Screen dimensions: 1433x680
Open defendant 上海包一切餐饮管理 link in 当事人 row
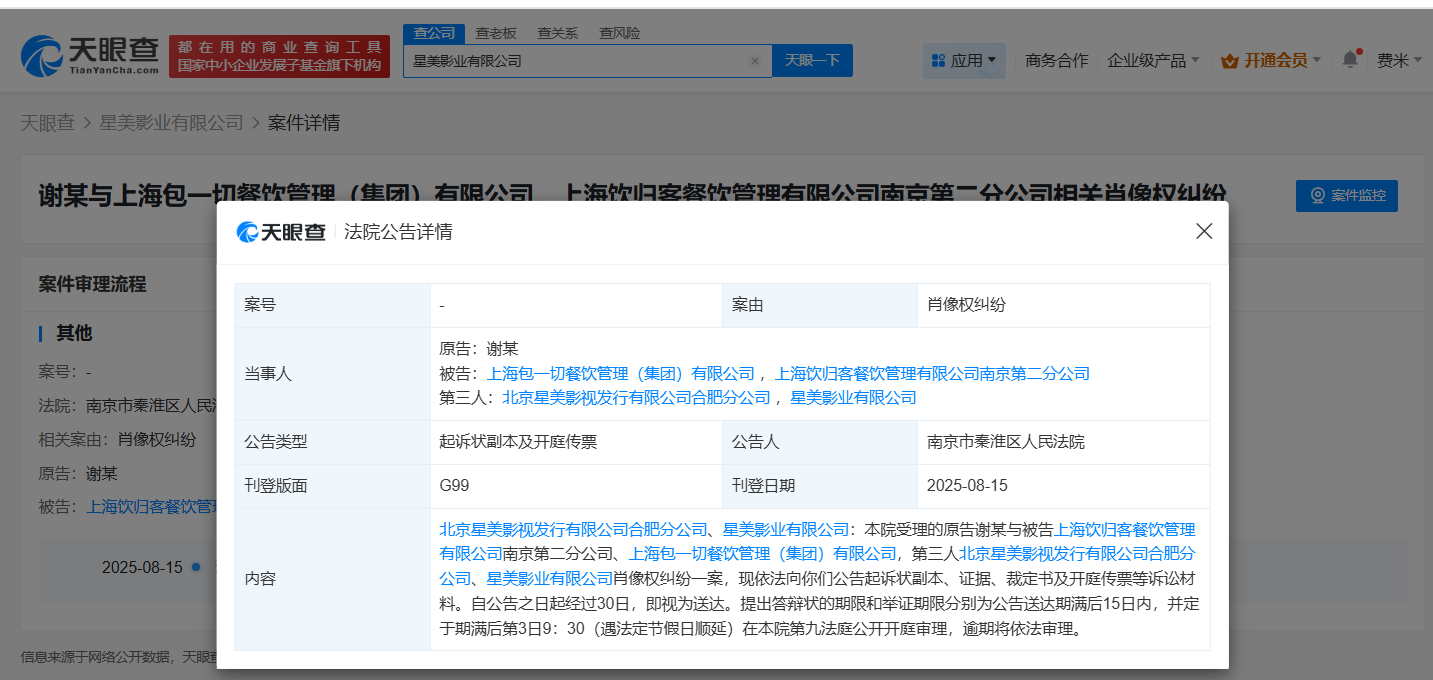coord(620,374)
